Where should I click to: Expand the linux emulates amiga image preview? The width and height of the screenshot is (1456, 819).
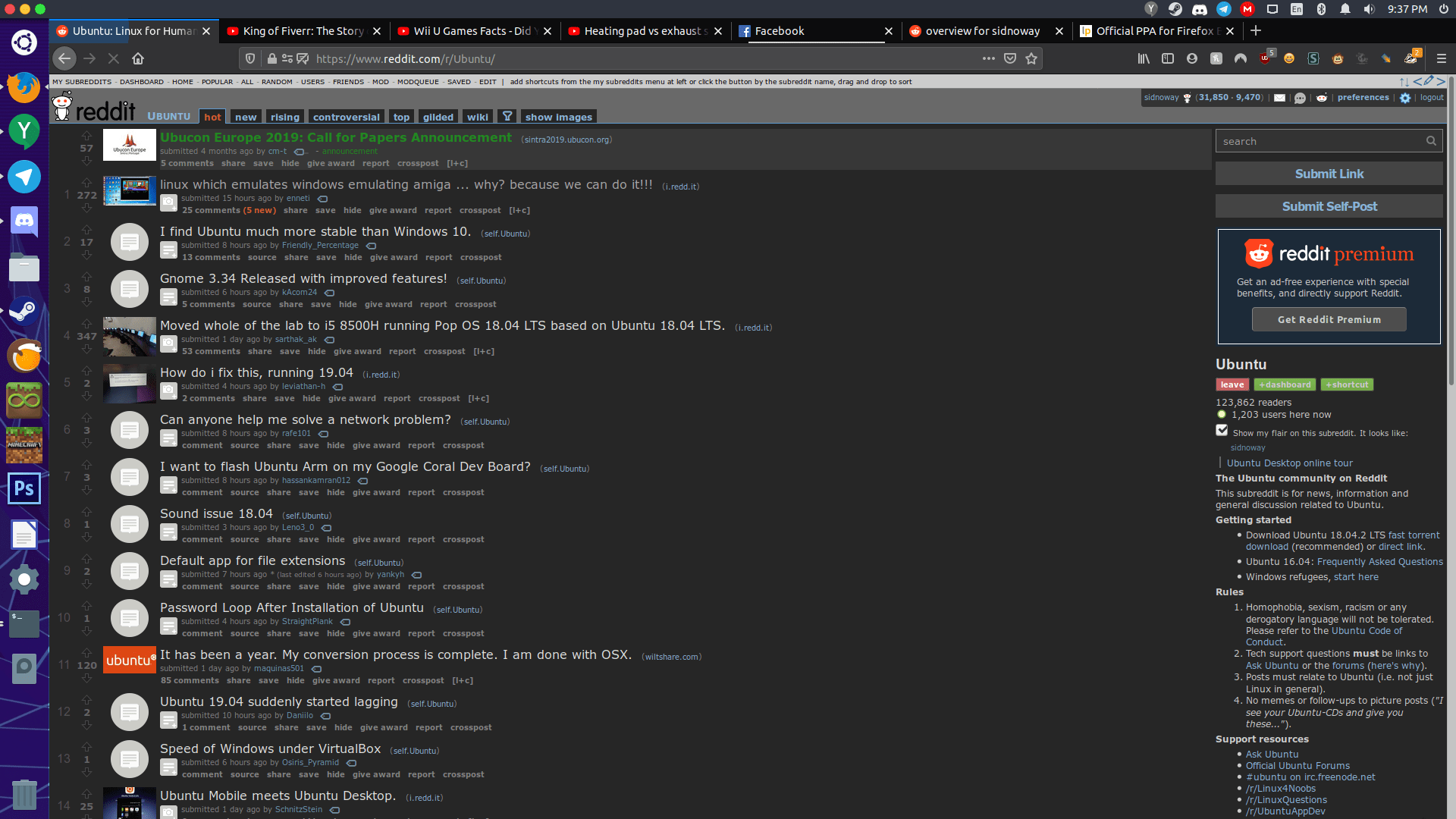click(x=169, y=203)
